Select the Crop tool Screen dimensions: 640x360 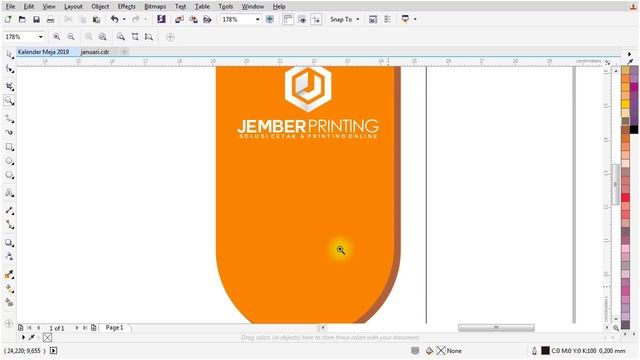[9, 86]
